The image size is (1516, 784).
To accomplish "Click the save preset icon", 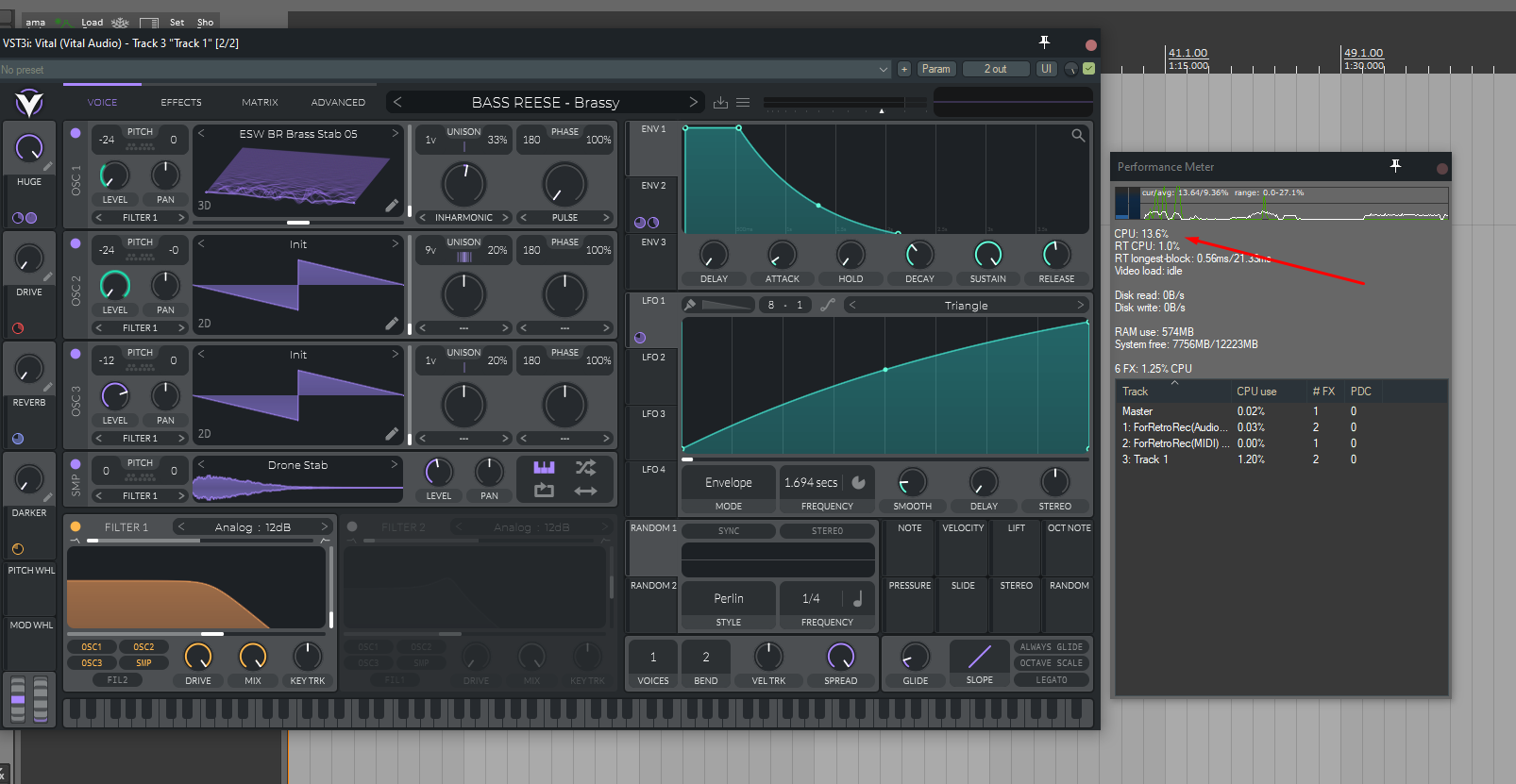I will coord(720,102).
